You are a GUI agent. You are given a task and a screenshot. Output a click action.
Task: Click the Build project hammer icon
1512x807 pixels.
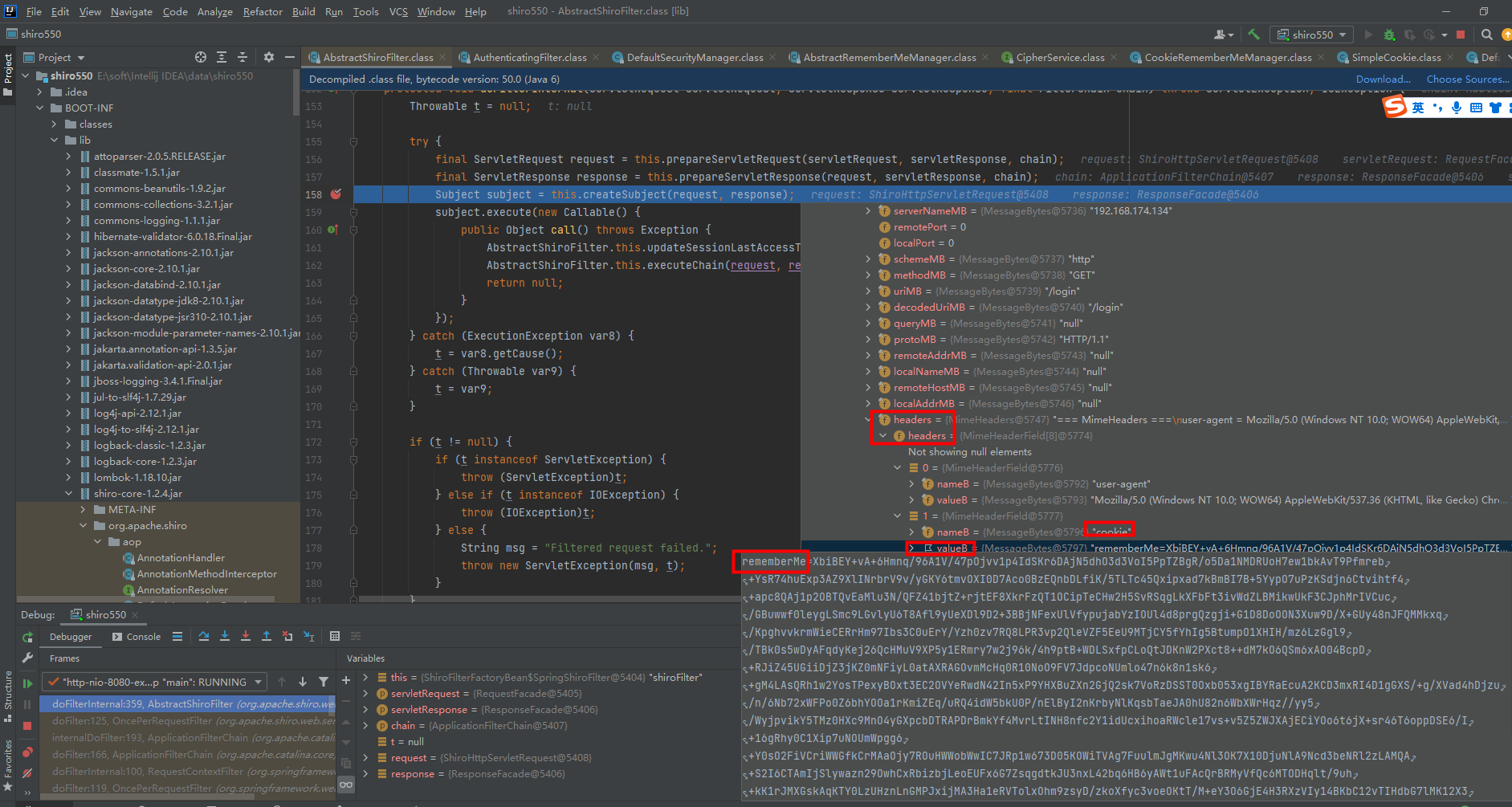1254,35
